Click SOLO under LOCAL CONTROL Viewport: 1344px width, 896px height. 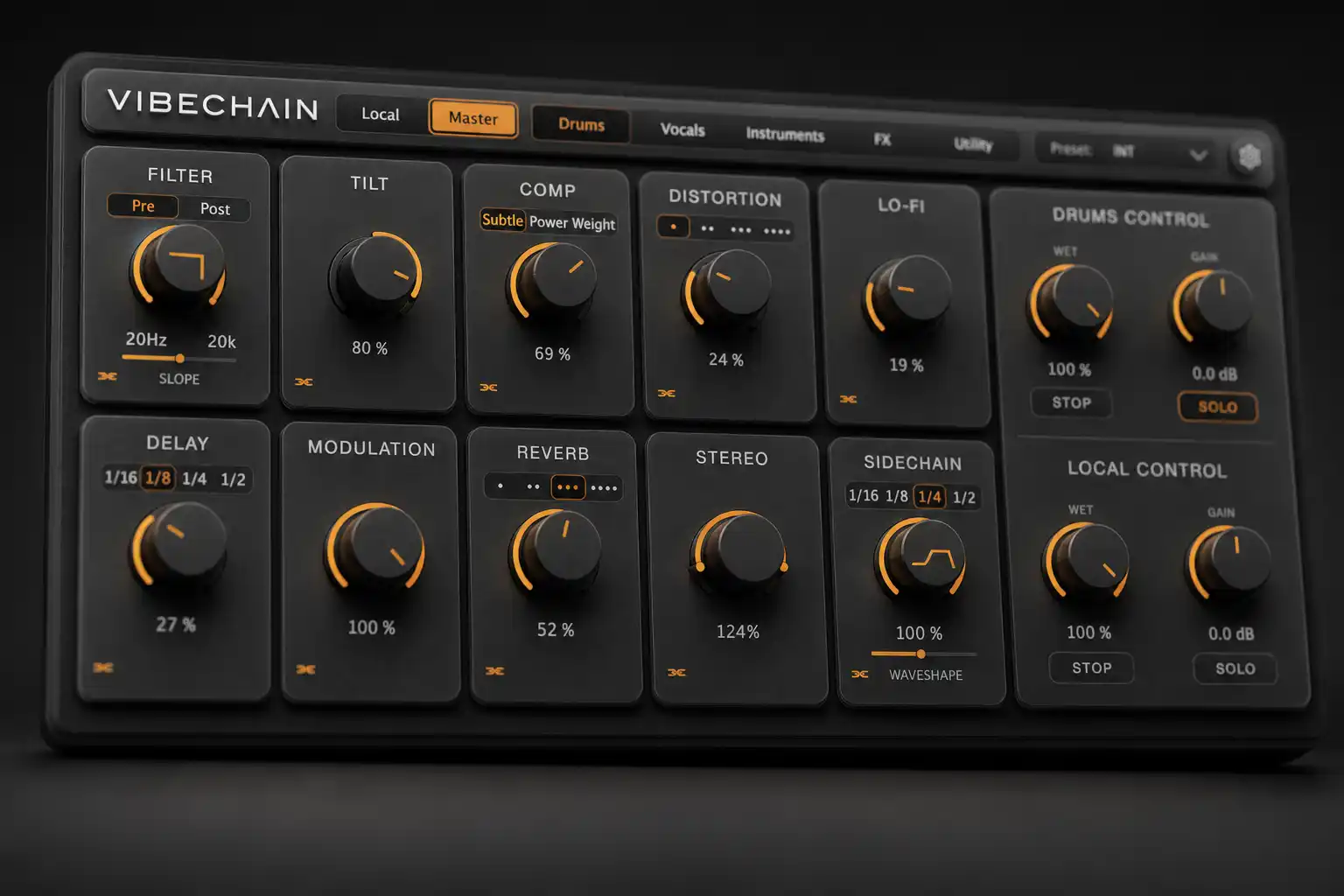(1235, 668)
